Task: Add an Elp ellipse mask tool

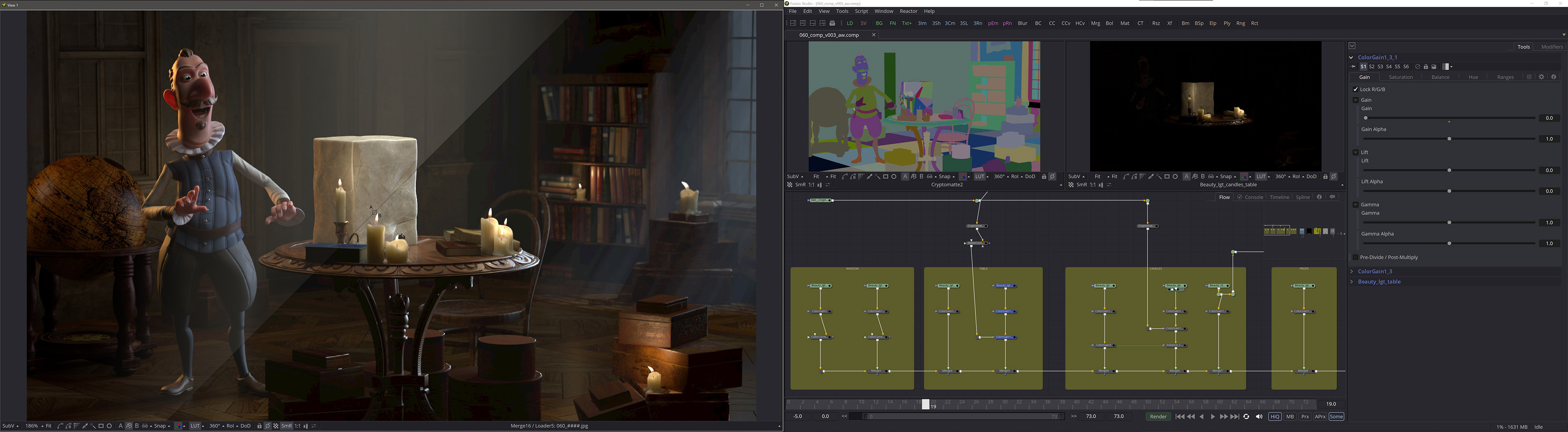Action: point(1212,23)
